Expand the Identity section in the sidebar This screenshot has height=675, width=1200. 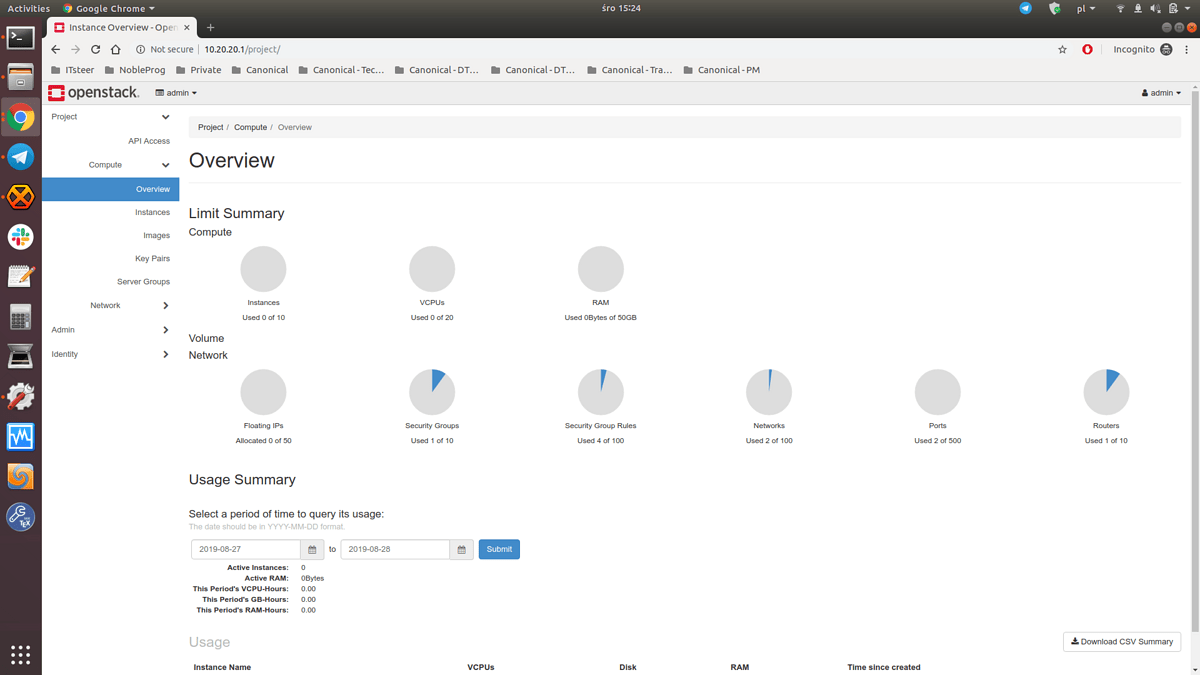(x=110, y=353)
